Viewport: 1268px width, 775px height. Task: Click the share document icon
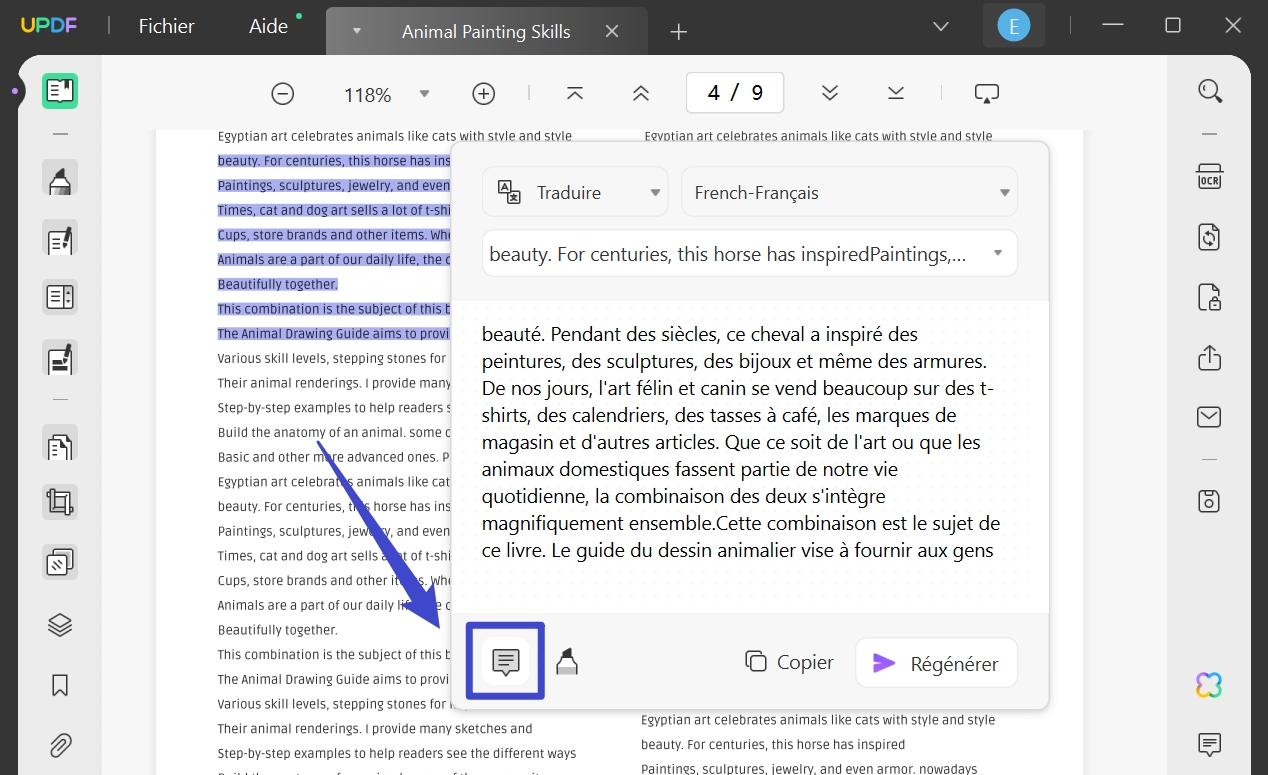[x=1208, y=358]
